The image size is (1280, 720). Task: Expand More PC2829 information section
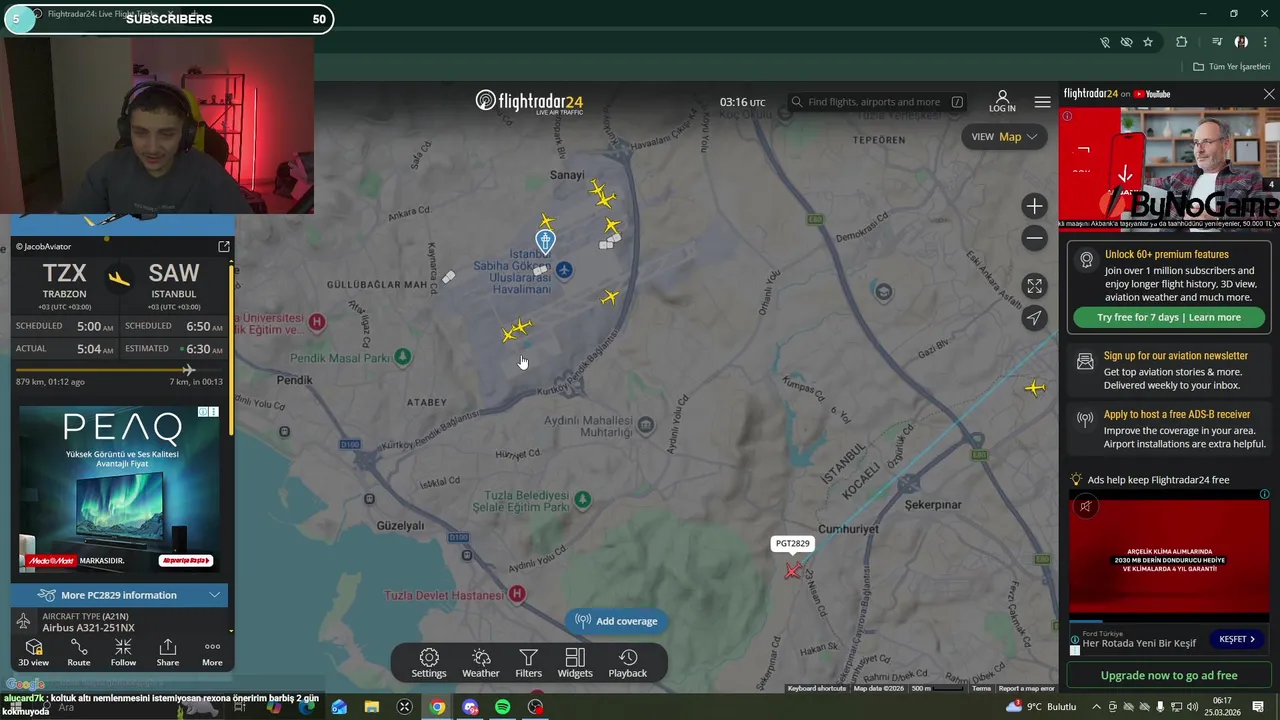pos(119,595)
